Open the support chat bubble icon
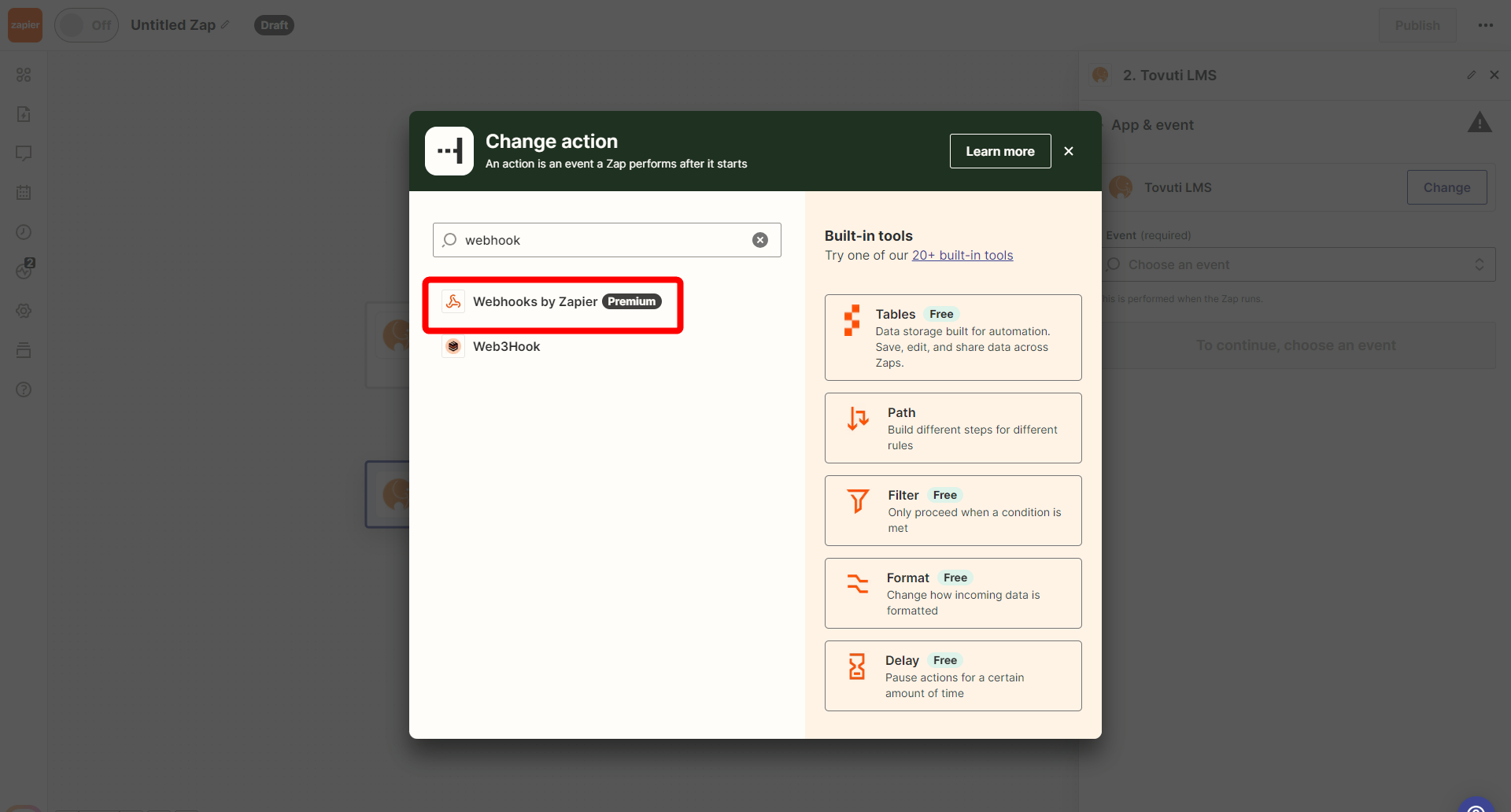Viewport: 1511px width, 812px height. click(1476, 805)
